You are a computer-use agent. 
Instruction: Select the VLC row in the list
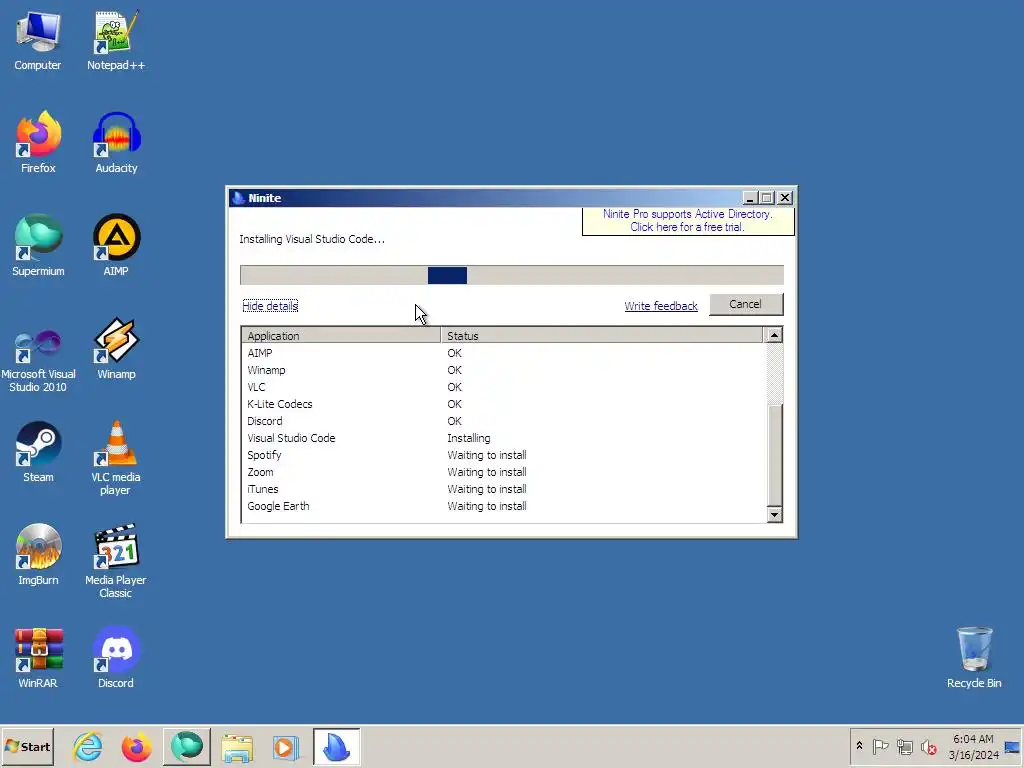[x=503, y=387]
